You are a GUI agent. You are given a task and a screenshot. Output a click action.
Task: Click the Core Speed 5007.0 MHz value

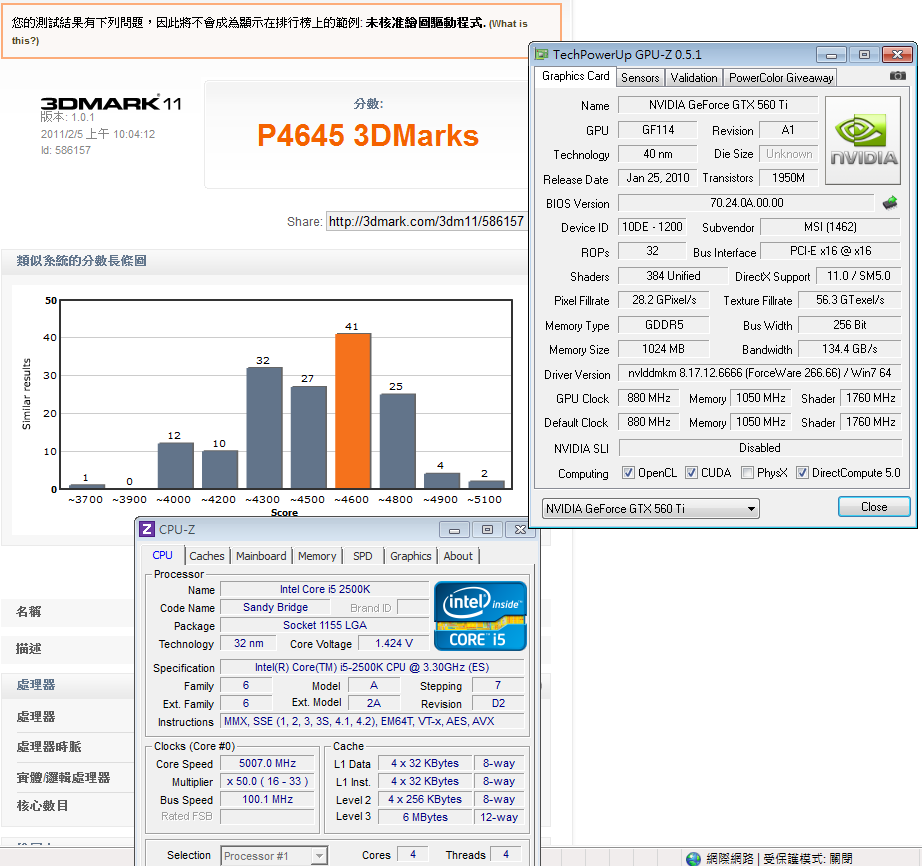268,763
